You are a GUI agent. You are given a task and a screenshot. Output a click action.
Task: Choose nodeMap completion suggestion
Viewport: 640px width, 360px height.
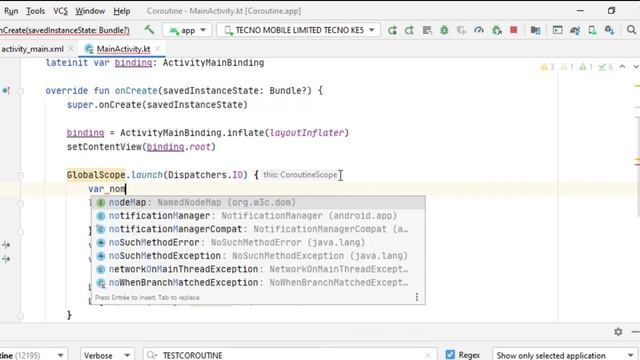[x=258, y=202]
